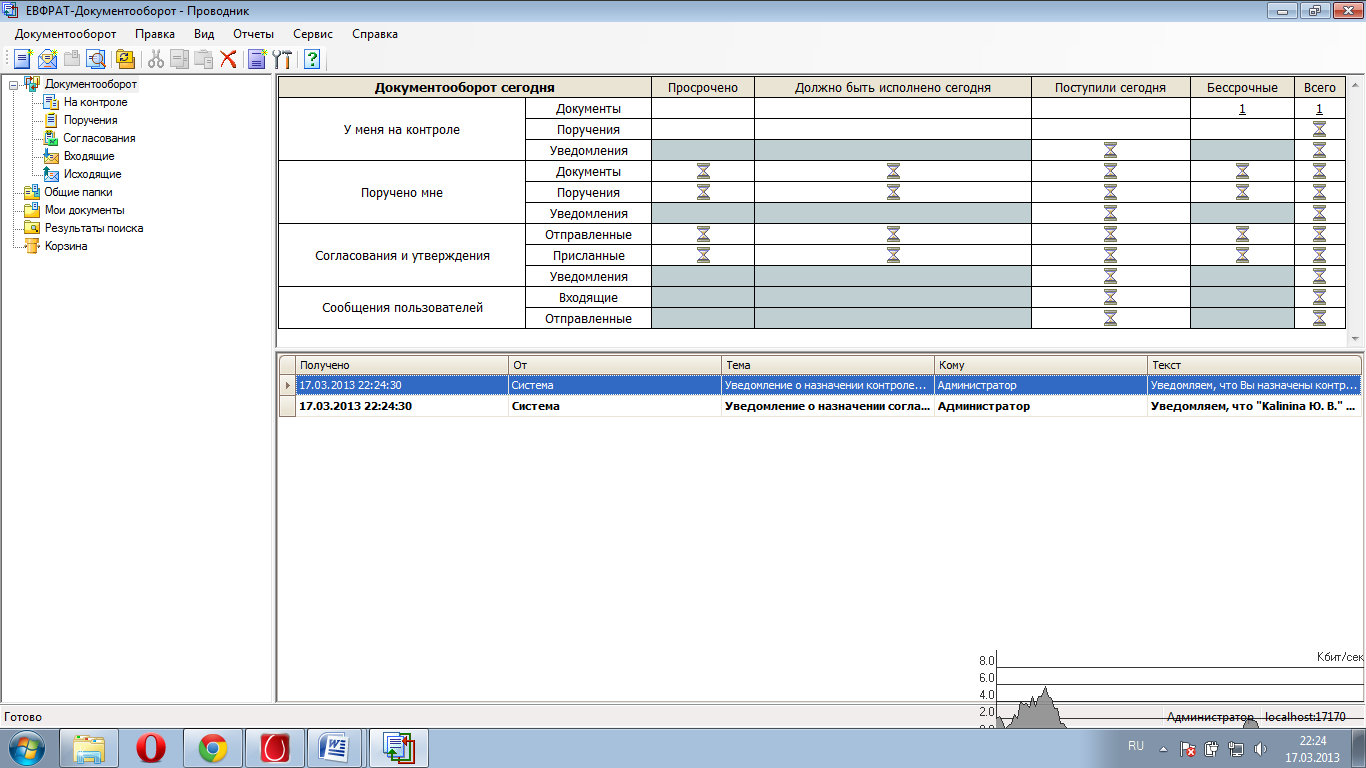The width and height of the screenshot is (1366, 768).
Task: Open the Вид menu
Action: [x=204, y=34]
